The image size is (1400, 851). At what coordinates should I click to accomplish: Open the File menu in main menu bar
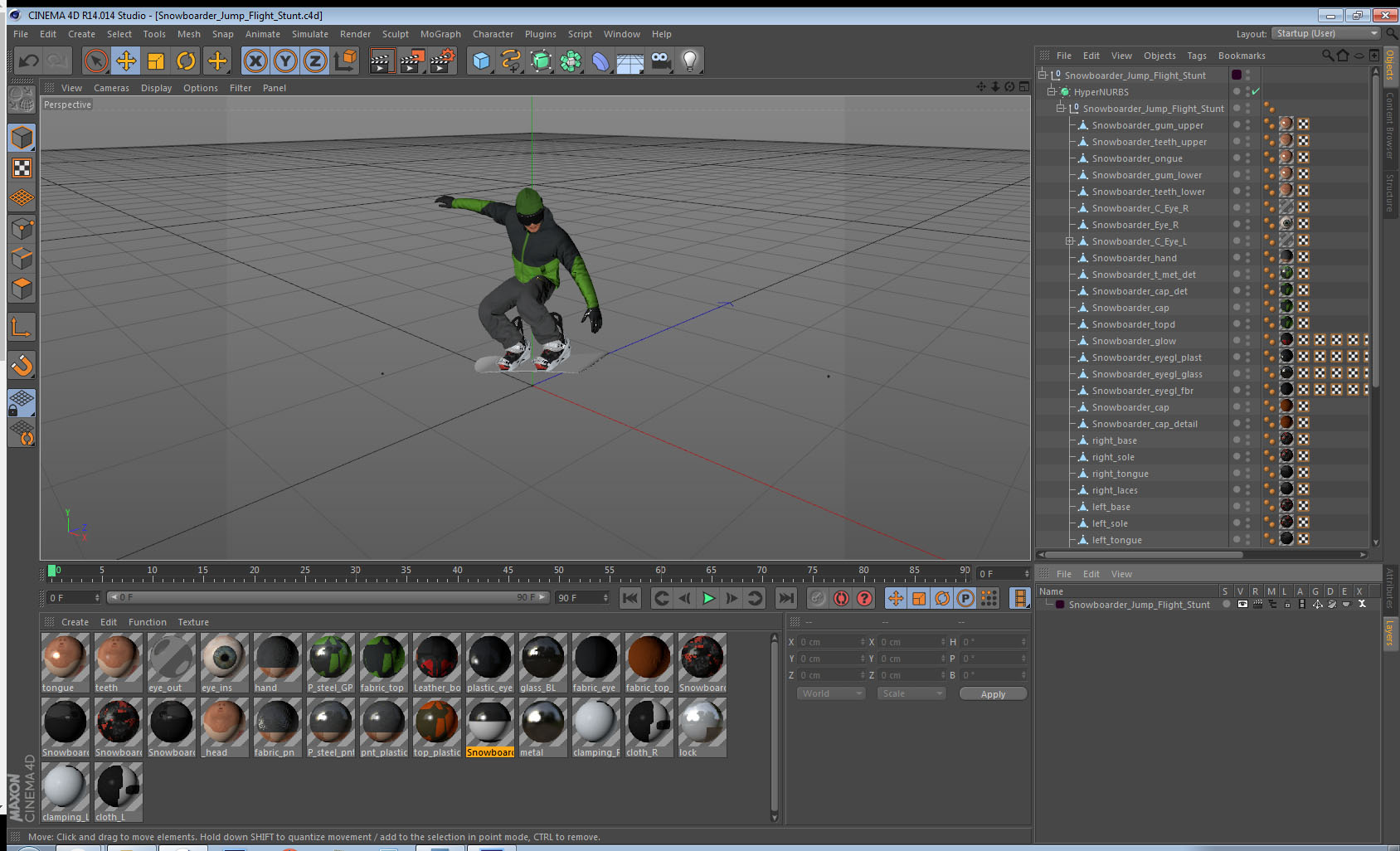pos(21,34)
